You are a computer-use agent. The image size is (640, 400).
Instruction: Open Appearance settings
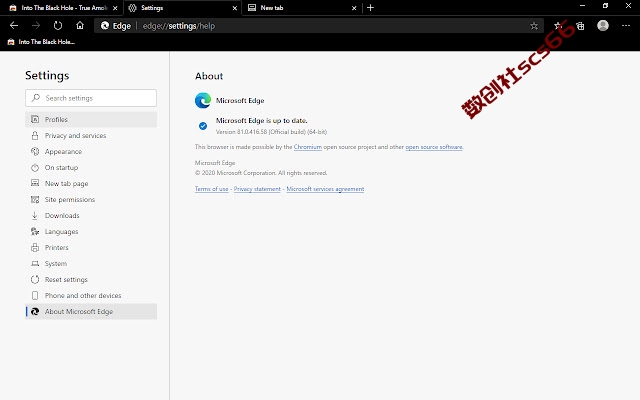pyautogui.click(x=91, y=151)
